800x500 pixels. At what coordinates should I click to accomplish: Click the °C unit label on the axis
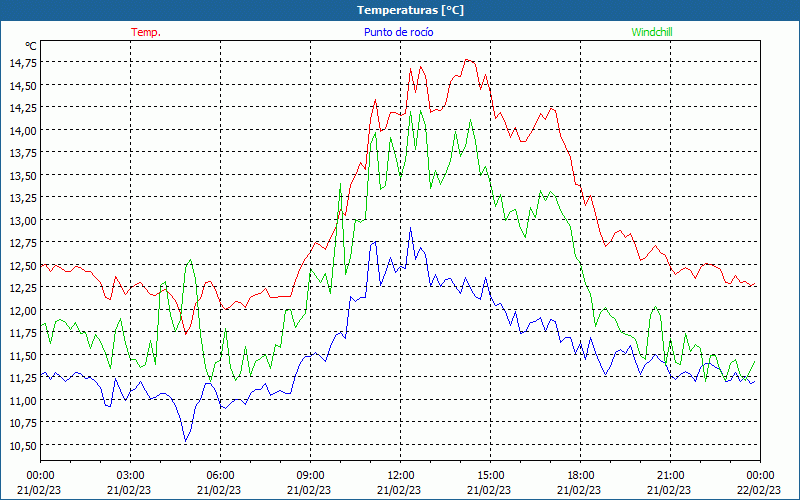click(x=31, y=46)
